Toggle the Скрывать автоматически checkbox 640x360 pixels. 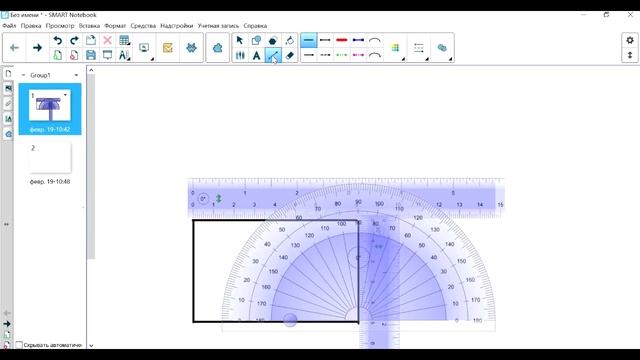(x=19, y=345)
